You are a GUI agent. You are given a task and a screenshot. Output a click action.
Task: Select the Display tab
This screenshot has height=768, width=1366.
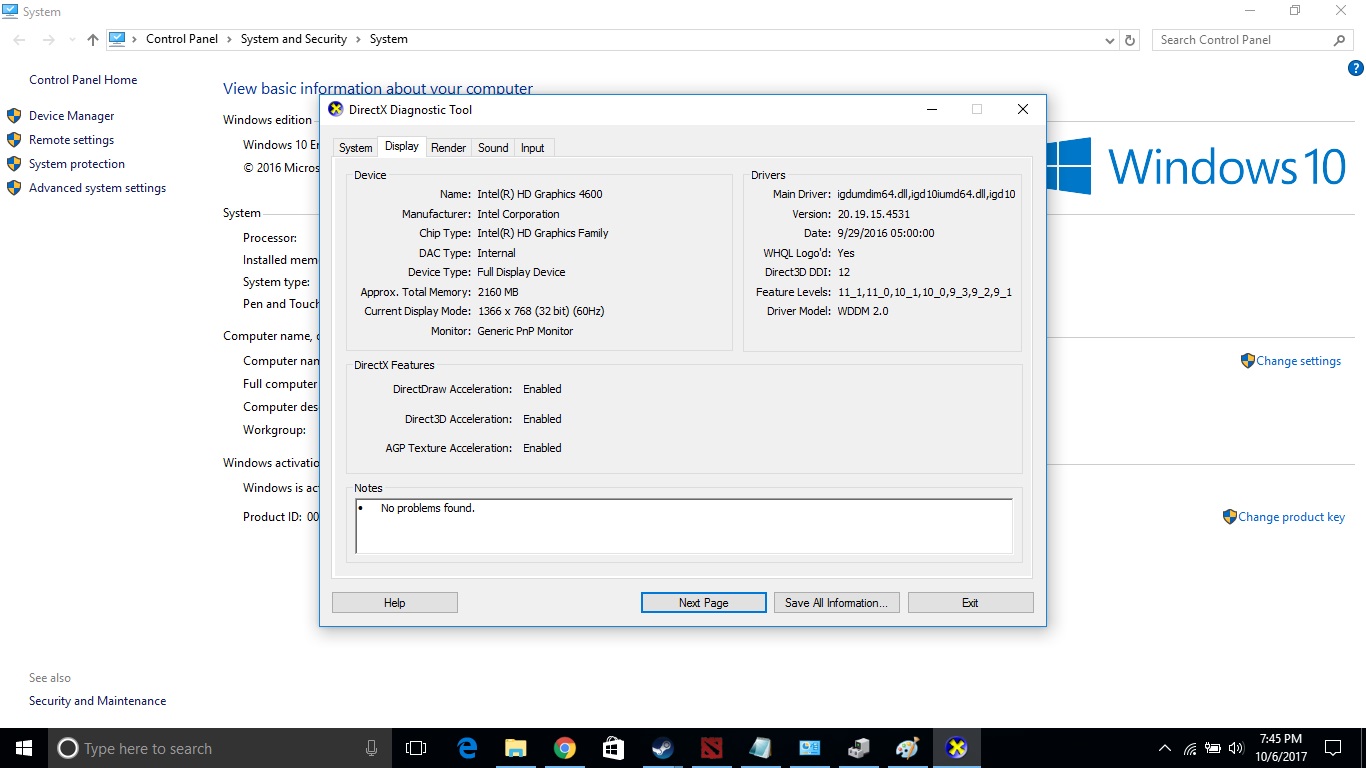[402, 146]
